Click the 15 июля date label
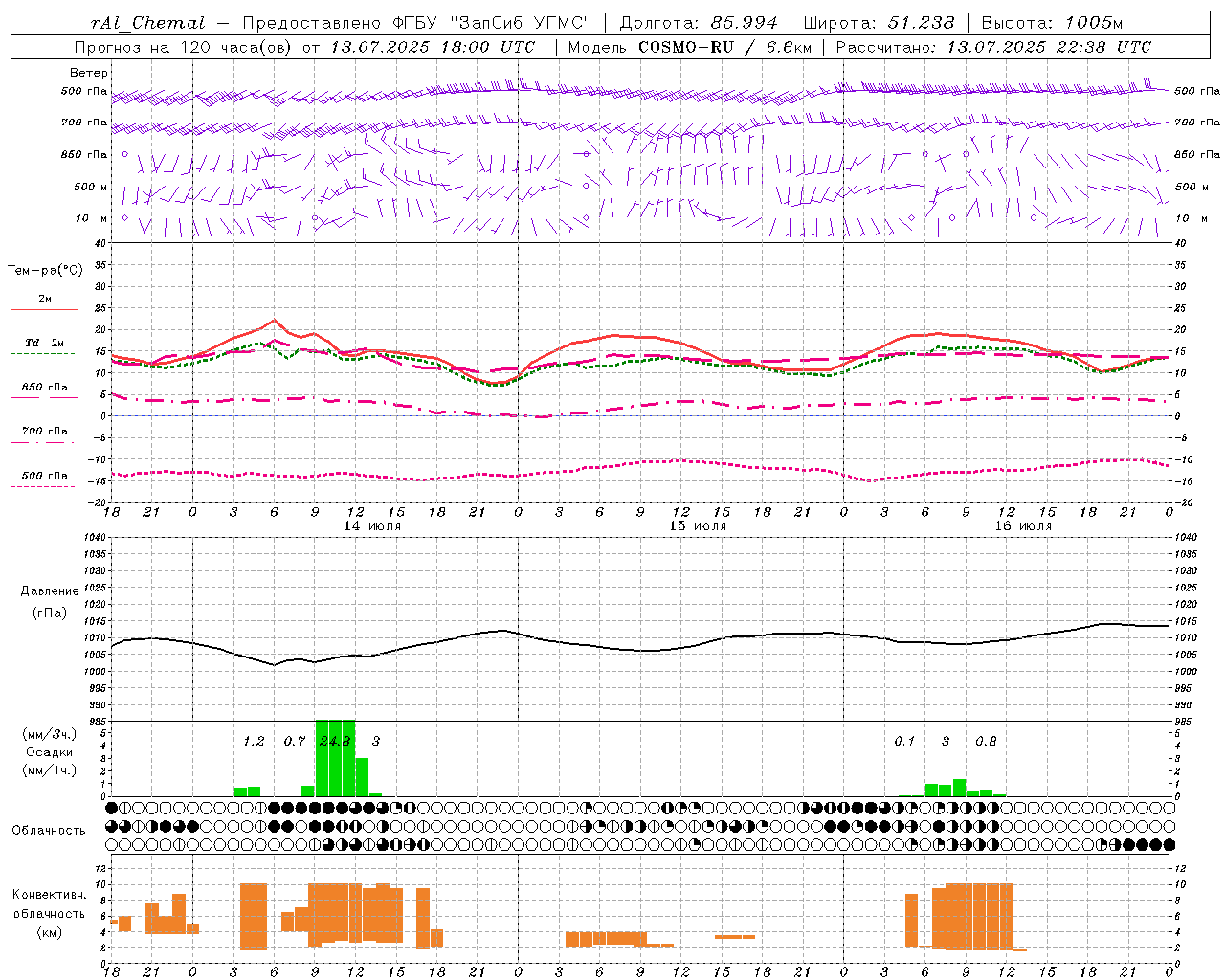 pyautogui.click(x=698, y=526)
